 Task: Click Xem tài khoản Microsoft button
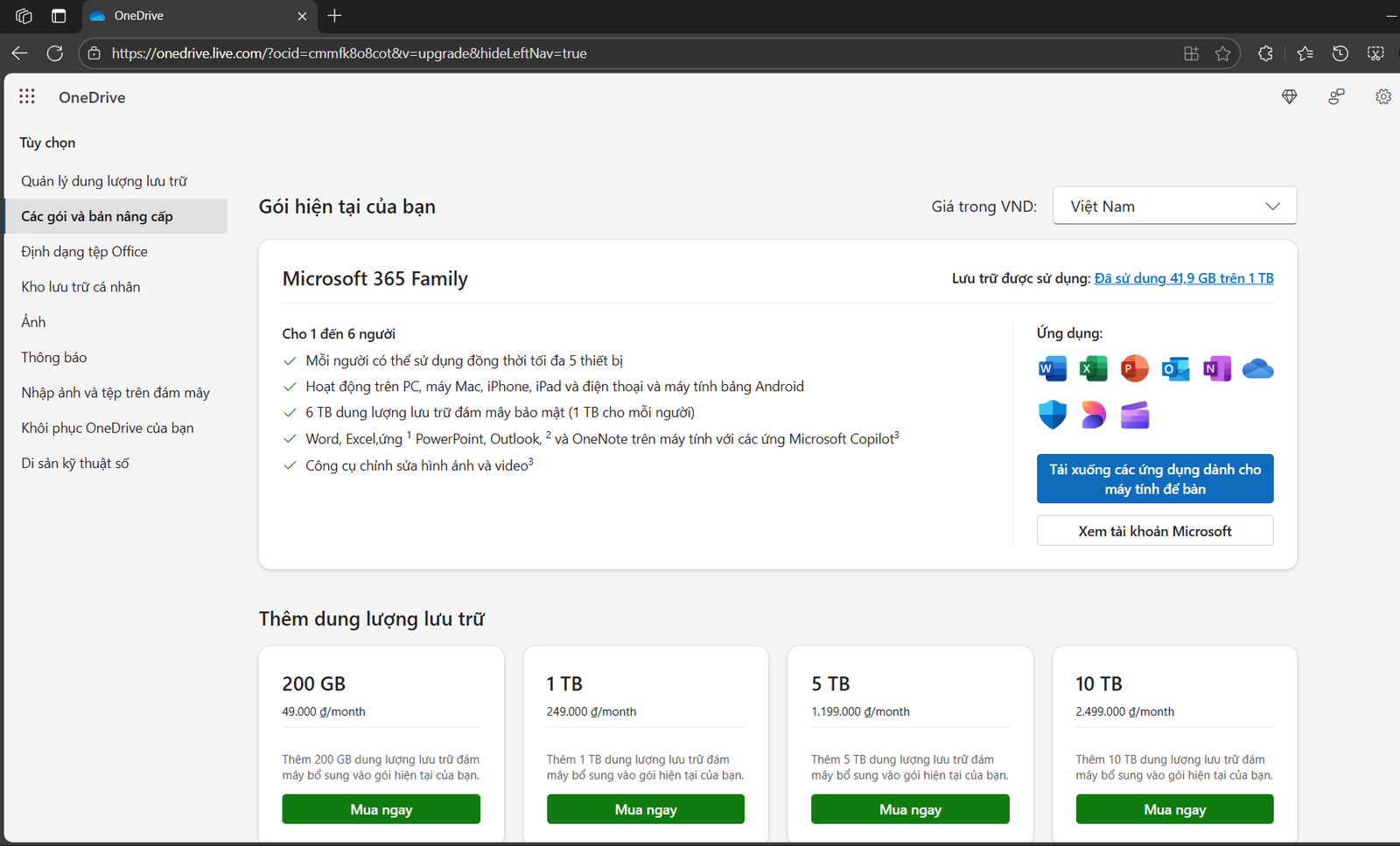click(x=1155, y=531)
